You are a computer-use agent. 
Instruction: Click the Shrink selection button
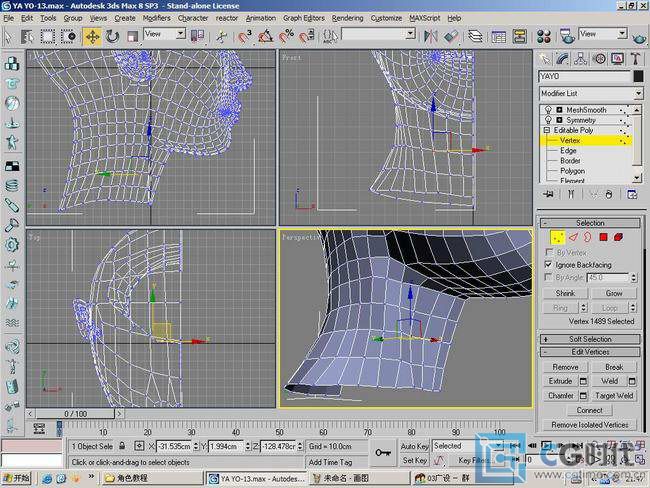(565, 293)
